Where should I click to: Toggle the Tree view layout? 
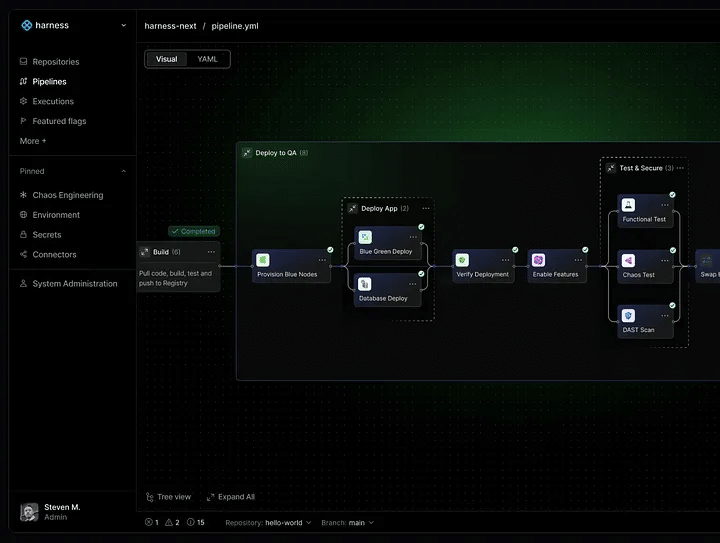pos(167,497)
